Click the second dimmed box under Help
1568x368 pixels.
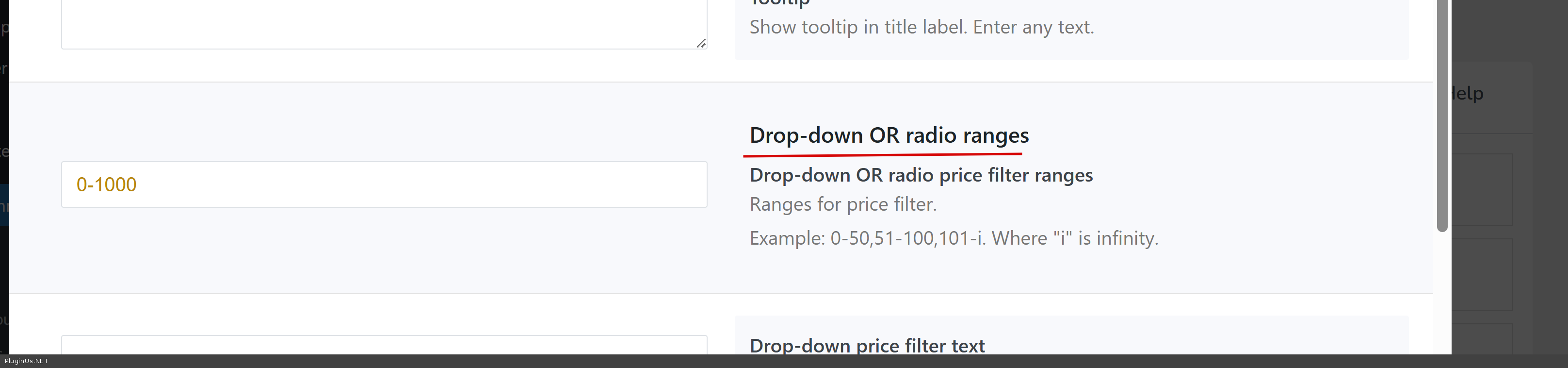(1482, 274)
